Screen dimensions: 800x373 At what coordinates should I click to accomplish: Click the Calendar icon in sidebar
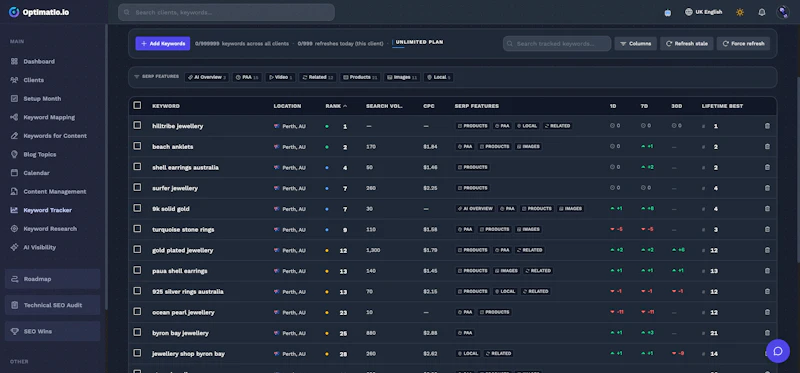14,173
